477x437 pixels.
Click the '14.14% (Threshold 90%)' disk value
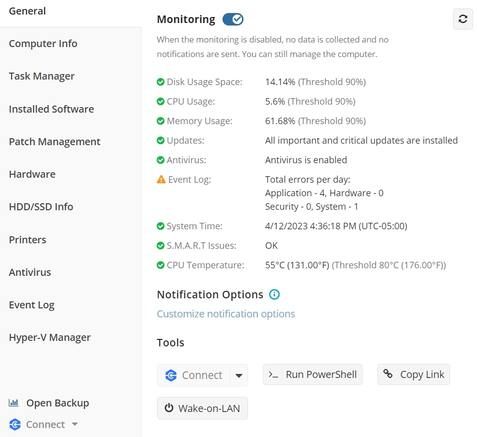(315, 82)
